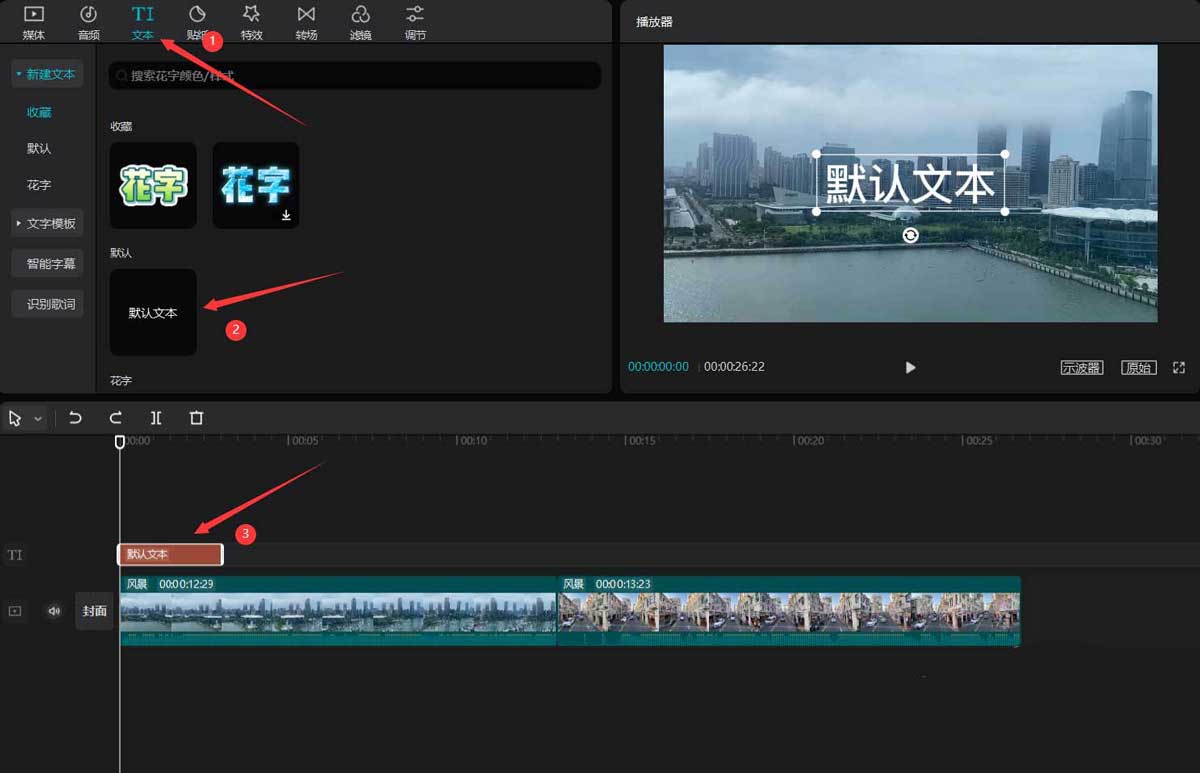Viewport: 1200px width, 773px height.
Task: Toggle the track lock icon below the TI label
Action: (15, 610)
